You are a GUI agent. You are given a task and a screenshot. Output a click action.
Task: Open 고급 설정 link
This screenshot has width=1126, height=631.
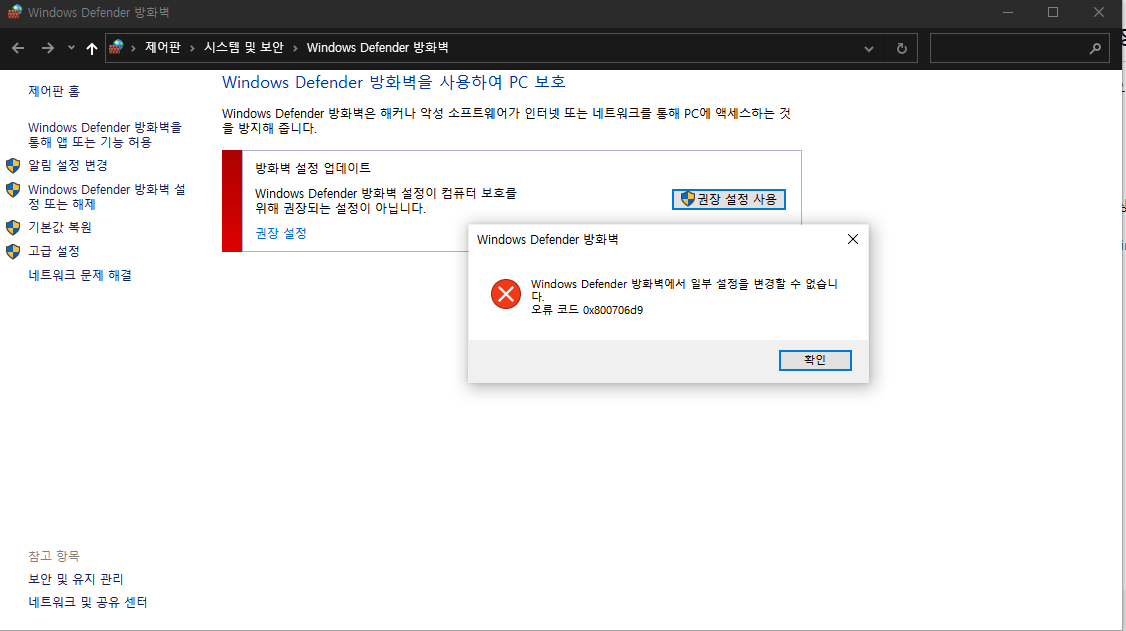point(54,251)
